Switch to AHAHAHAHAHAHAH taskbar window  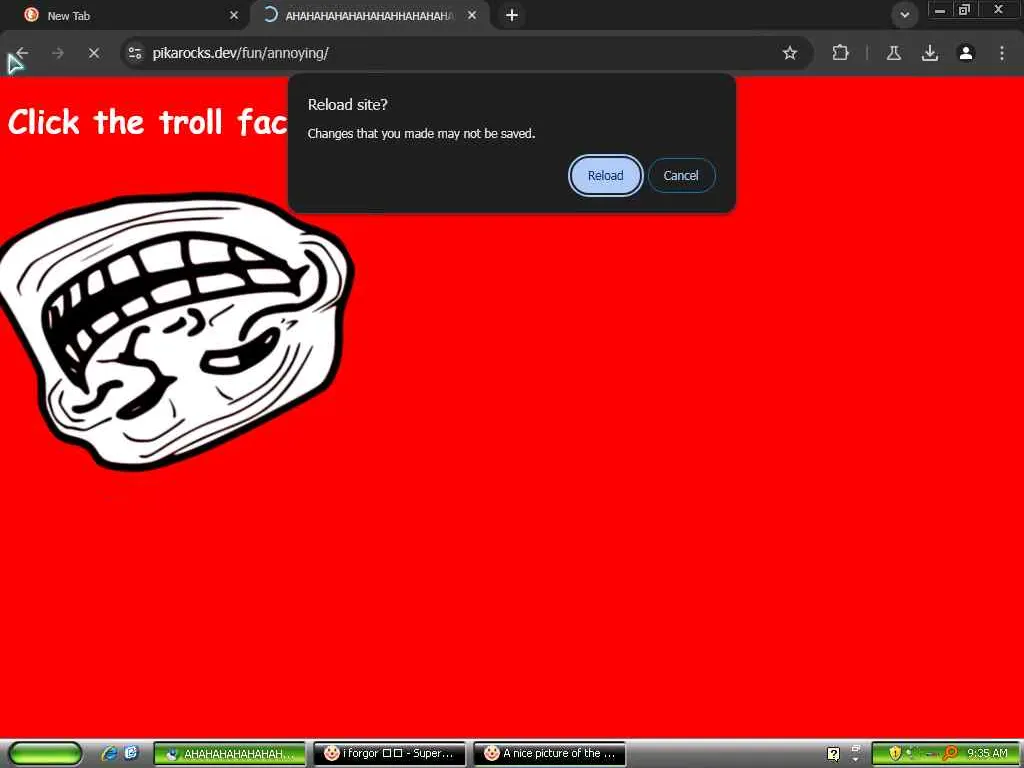(x=229, y=754)
